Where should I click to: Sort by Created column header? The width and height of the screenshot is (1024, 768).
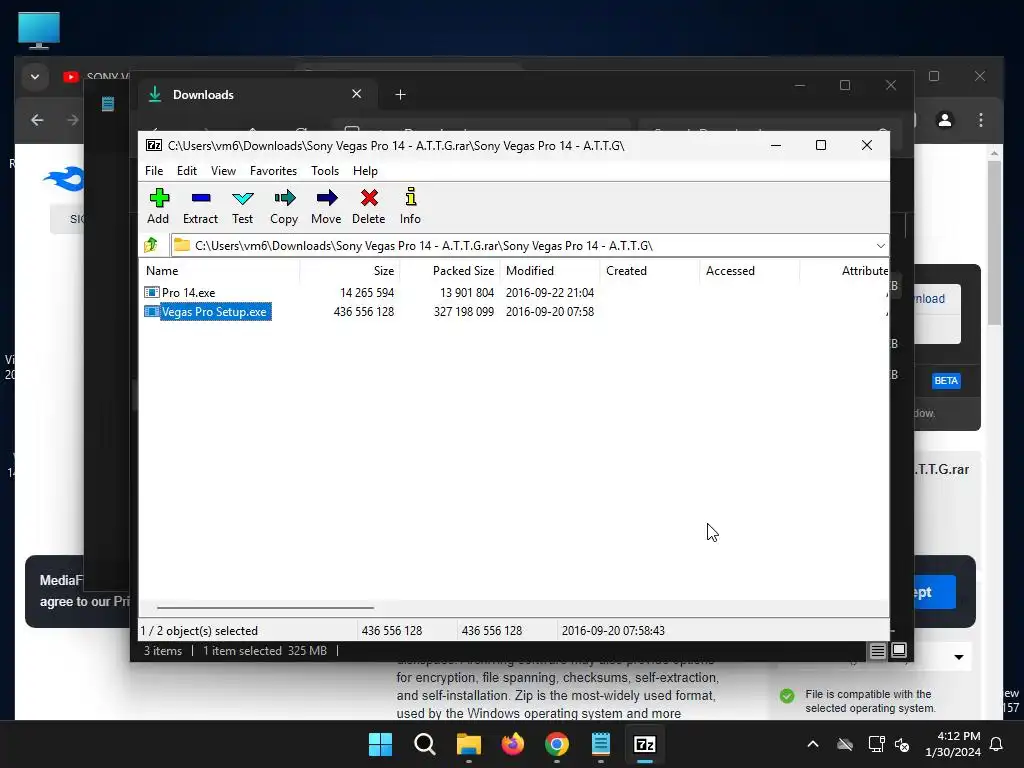650,270
